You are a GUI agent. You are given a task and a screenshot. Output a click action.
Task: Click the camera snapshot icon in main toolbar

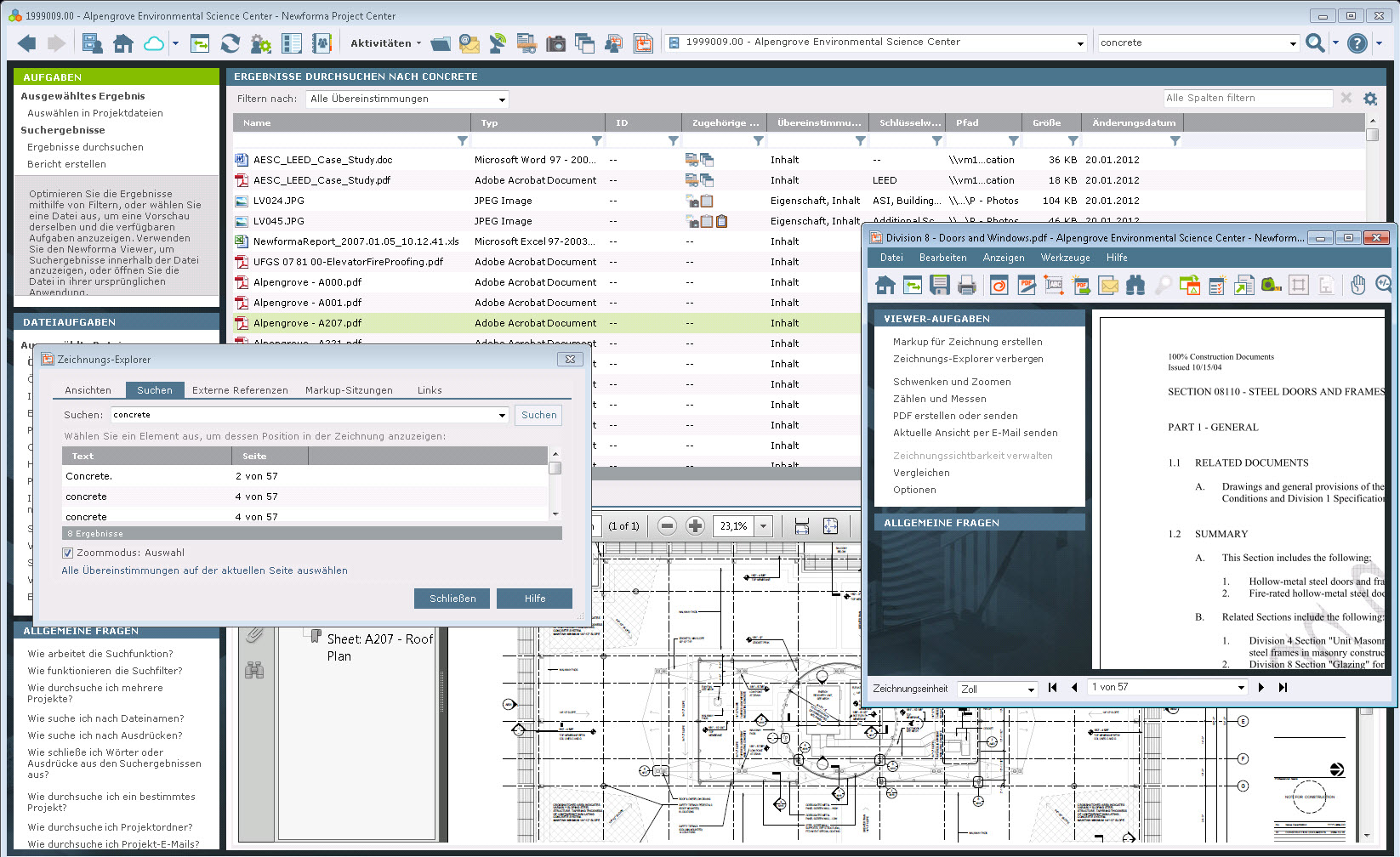pos(555,43)
